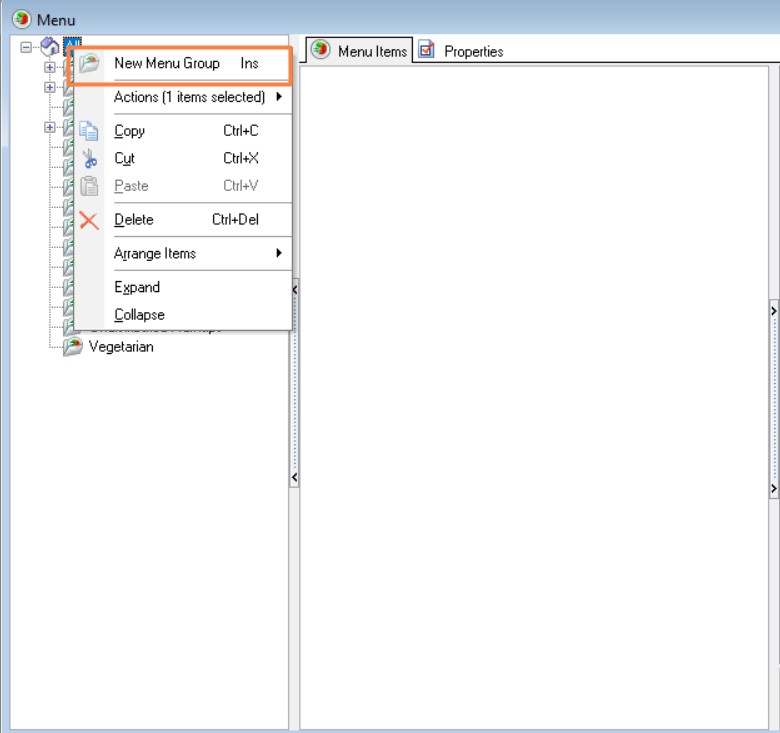
Task: Click the Properties checkbox icon
Action: click(426, 50)
